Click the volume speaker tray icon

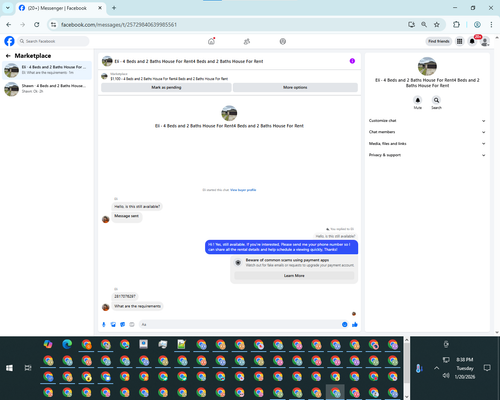pos(446,376)
